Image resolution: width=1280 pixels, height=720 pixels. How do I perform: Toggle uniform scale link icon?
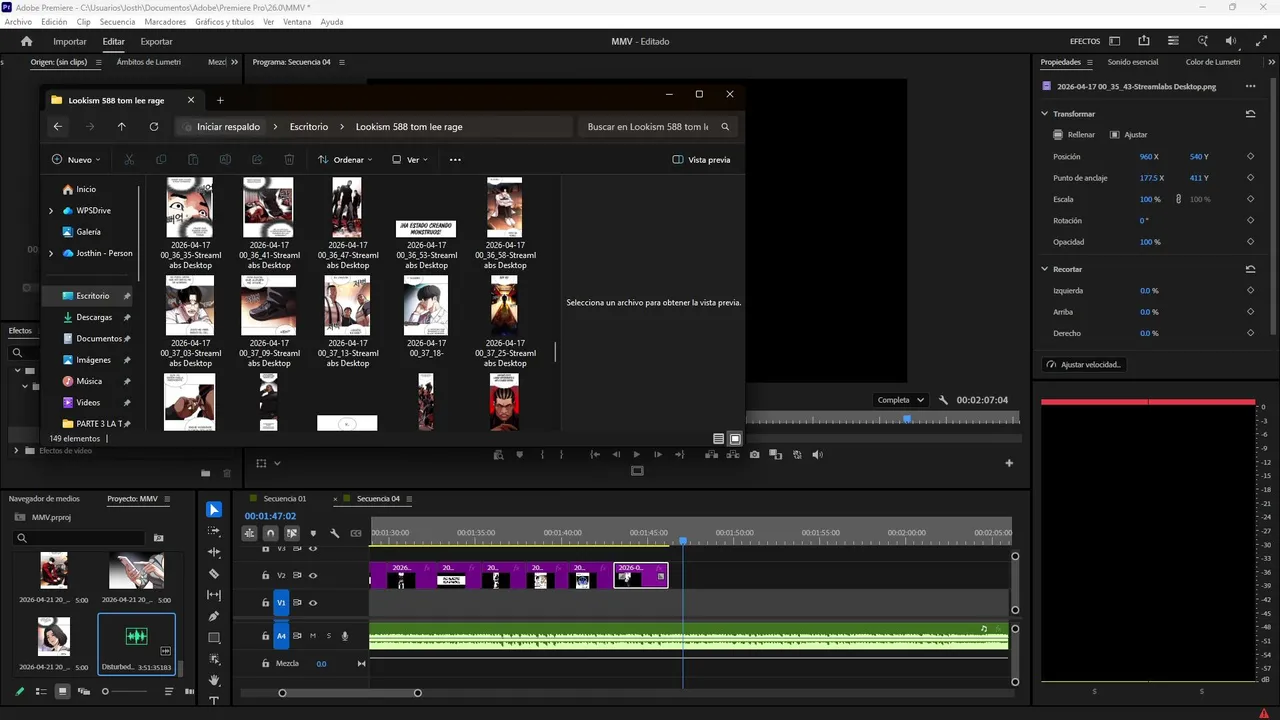[1178, 199]
